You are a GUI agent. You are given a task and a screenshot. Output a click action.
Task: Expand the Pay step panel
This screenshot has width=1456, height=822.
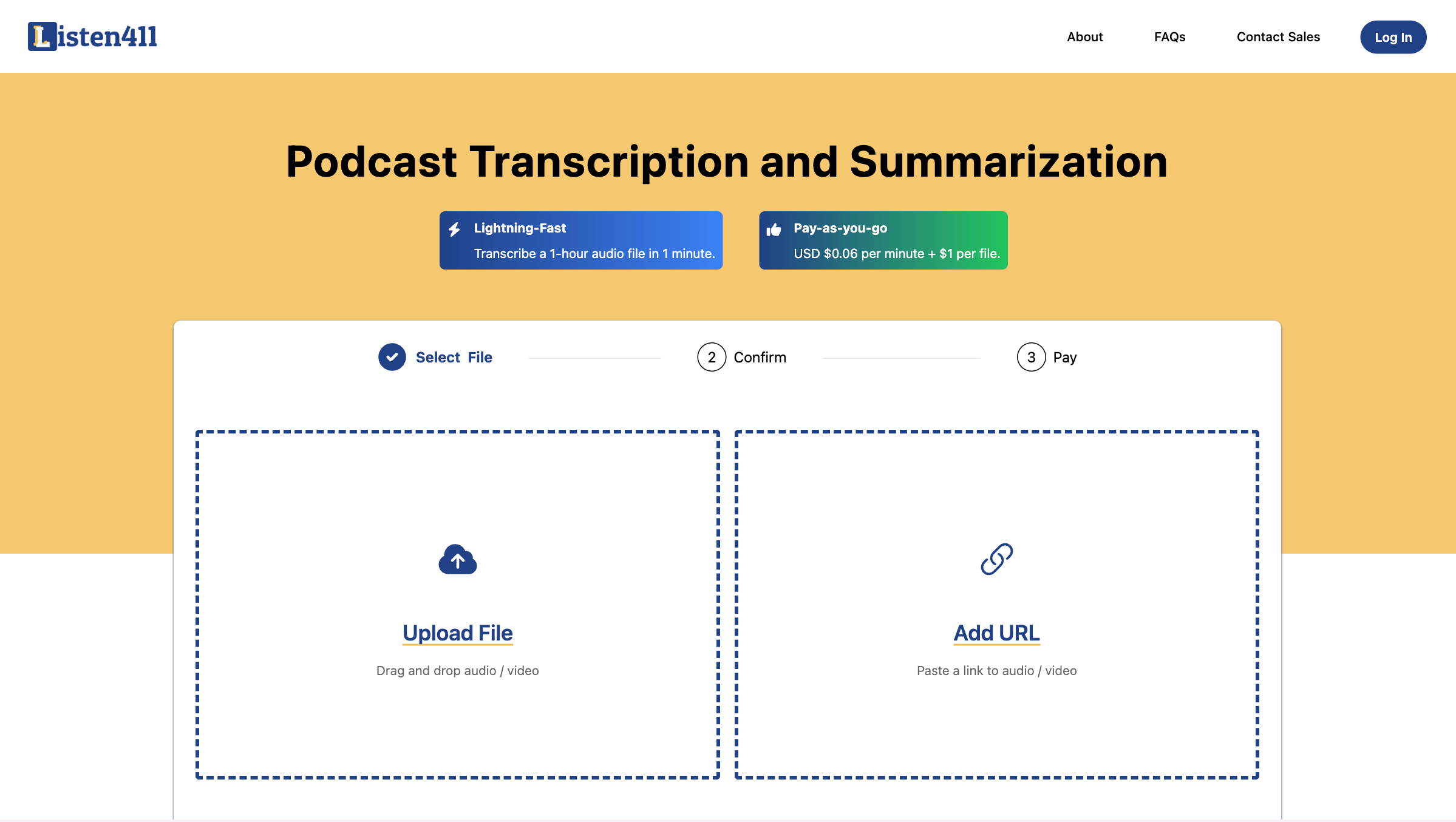(x=1048, y=357)
